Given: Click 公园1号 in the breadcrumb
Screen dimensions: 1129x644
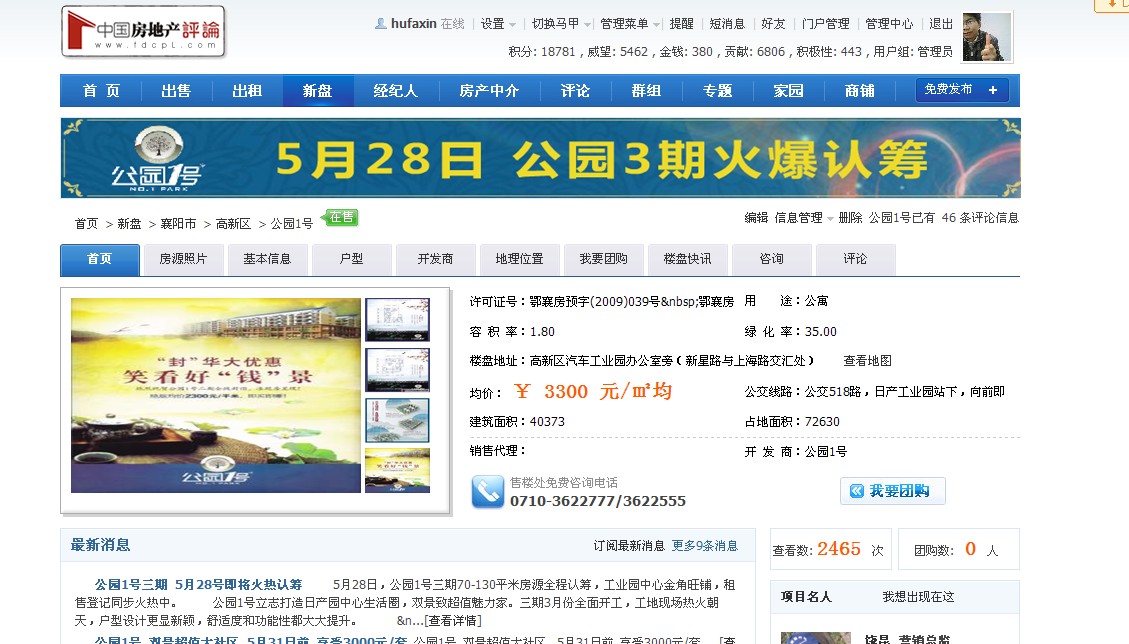Looking at the screenshot, I should coord(292,224).
